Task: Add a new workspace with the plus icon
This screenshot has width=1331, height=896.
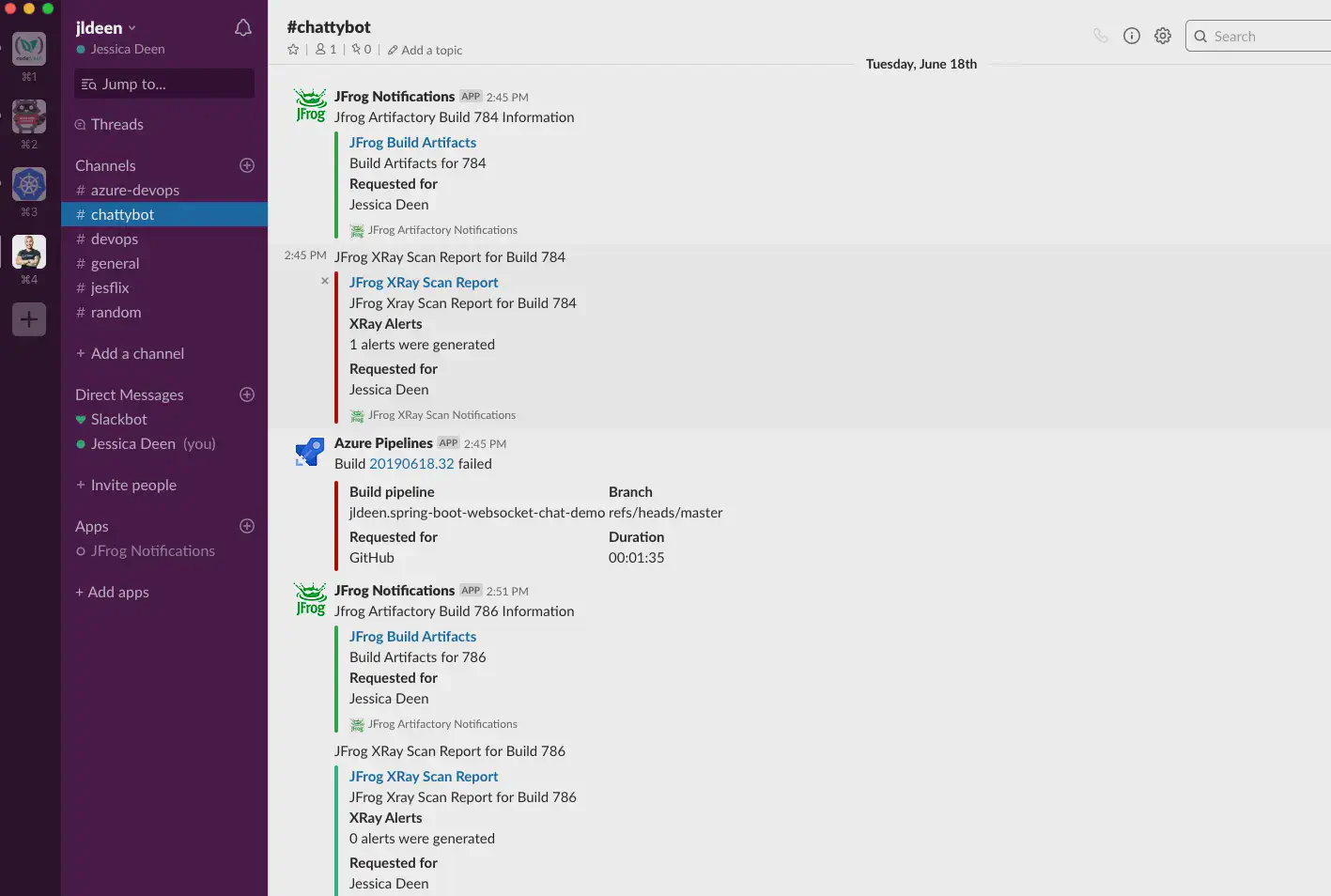Action: (28, 319)
